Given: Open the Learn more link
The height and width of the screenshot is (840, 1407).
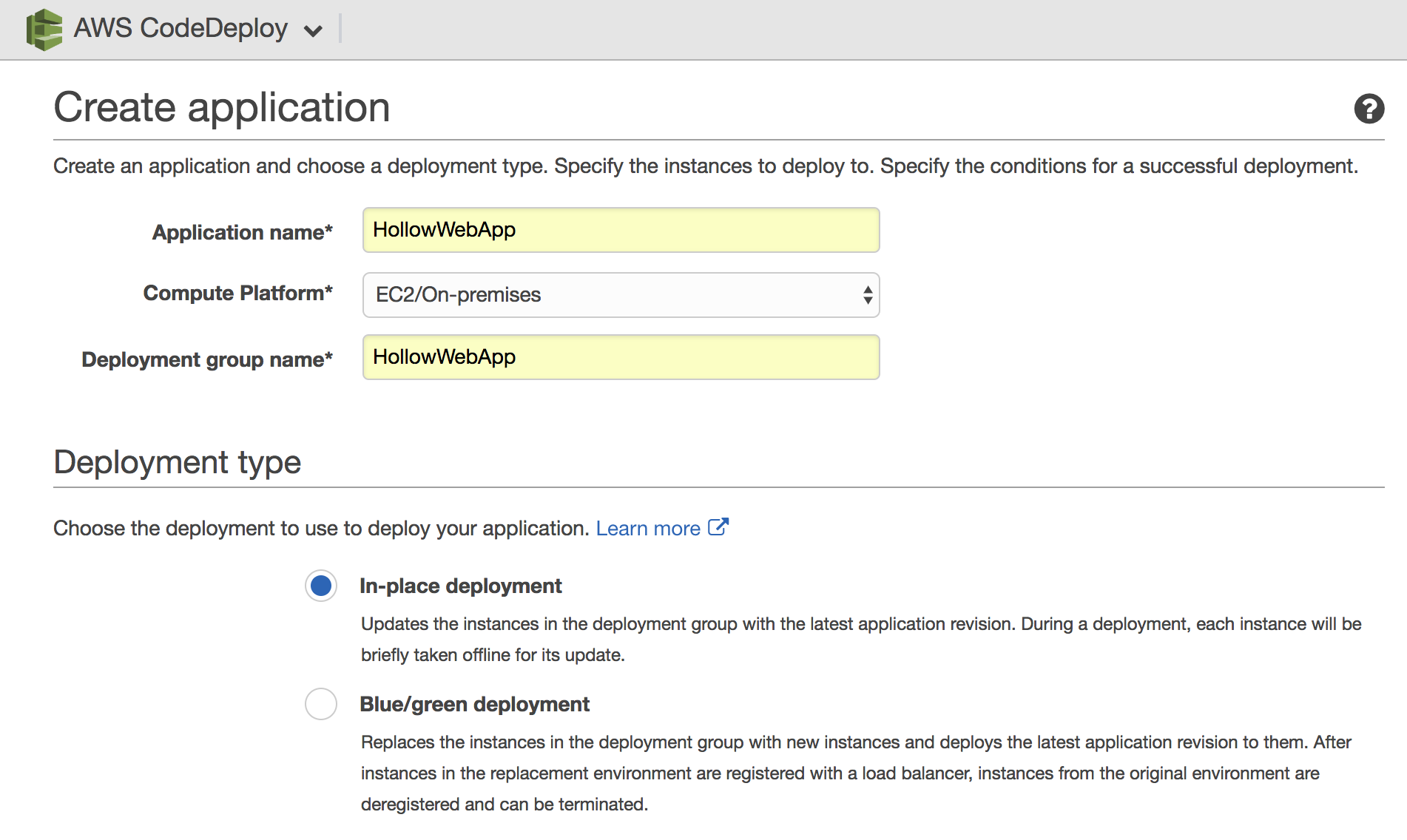Looking at the screenshot, I should 648,529.
